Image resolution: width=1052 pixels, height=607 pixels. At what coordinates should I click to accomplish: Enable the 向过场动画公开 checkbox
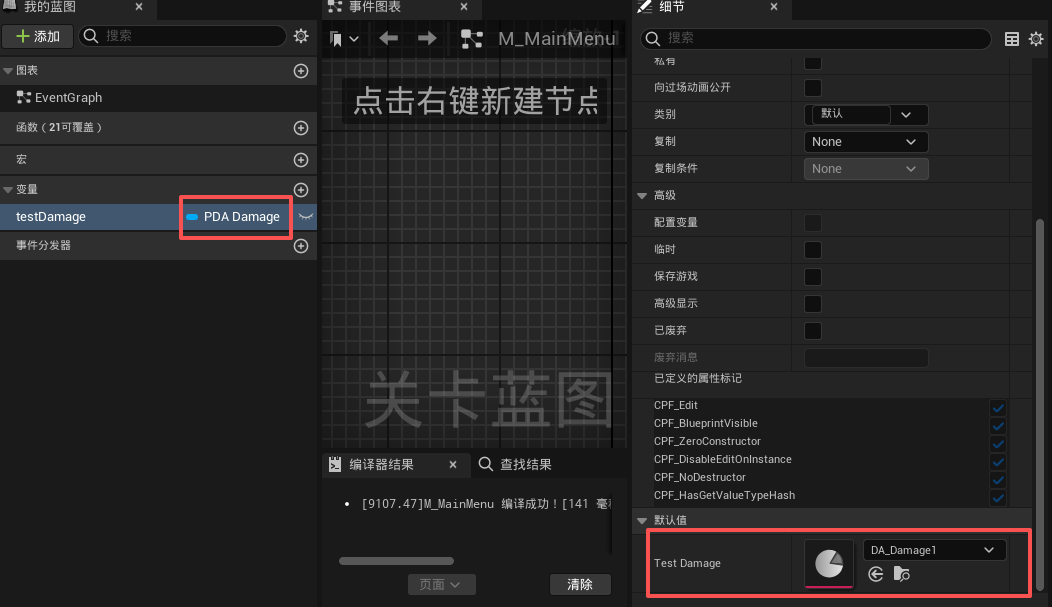coord(813,87)
